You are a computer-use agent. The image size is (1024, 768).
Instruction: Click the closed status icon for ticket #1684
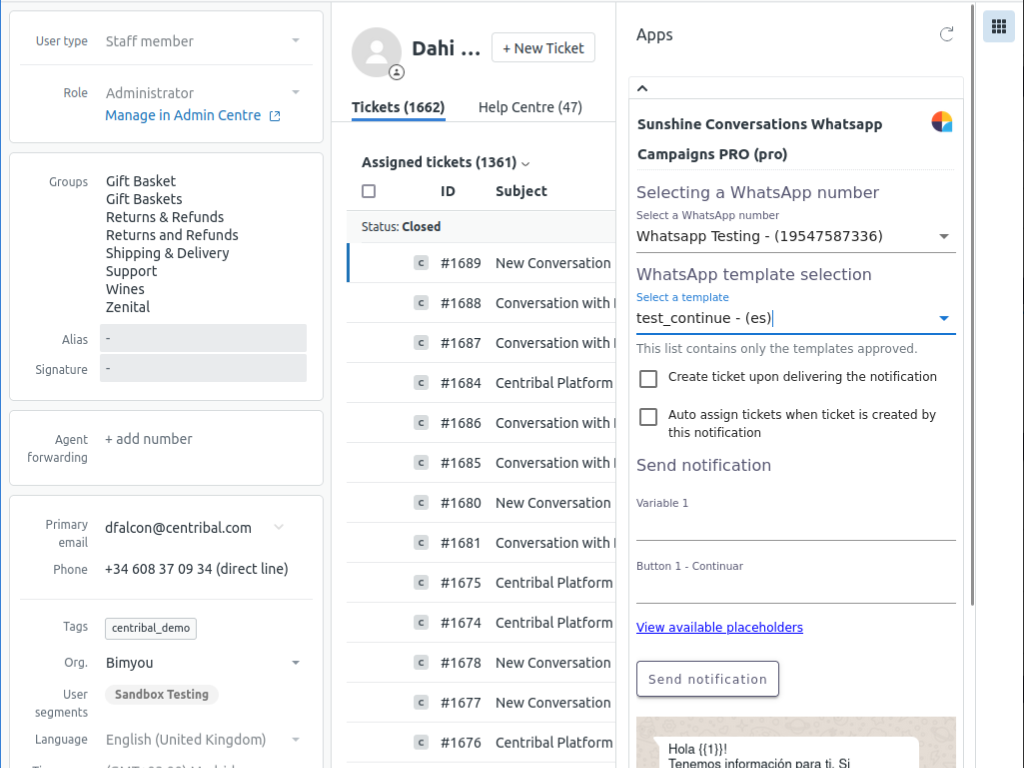(421, 383)
